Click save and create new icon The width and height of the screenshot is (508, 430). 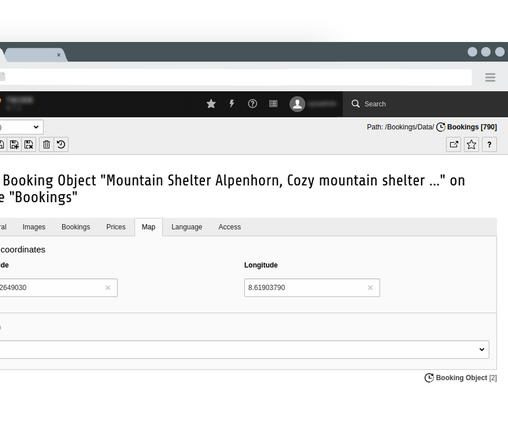point(14,145)
